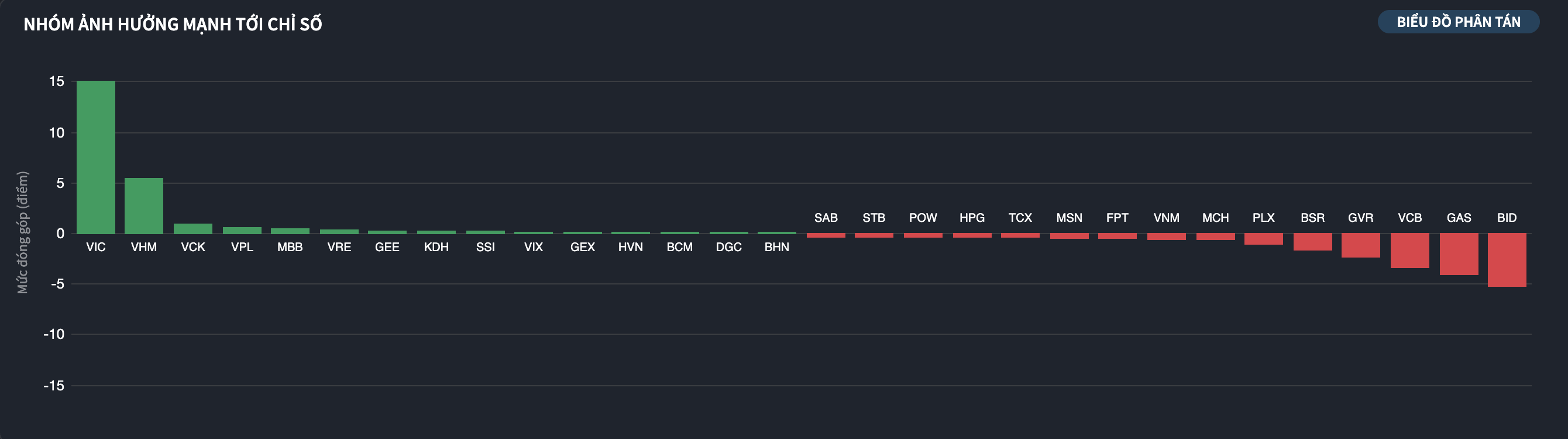Click the Biểu đồ phân tán button
This screenshot has height=439, width=1568.
1458,22
